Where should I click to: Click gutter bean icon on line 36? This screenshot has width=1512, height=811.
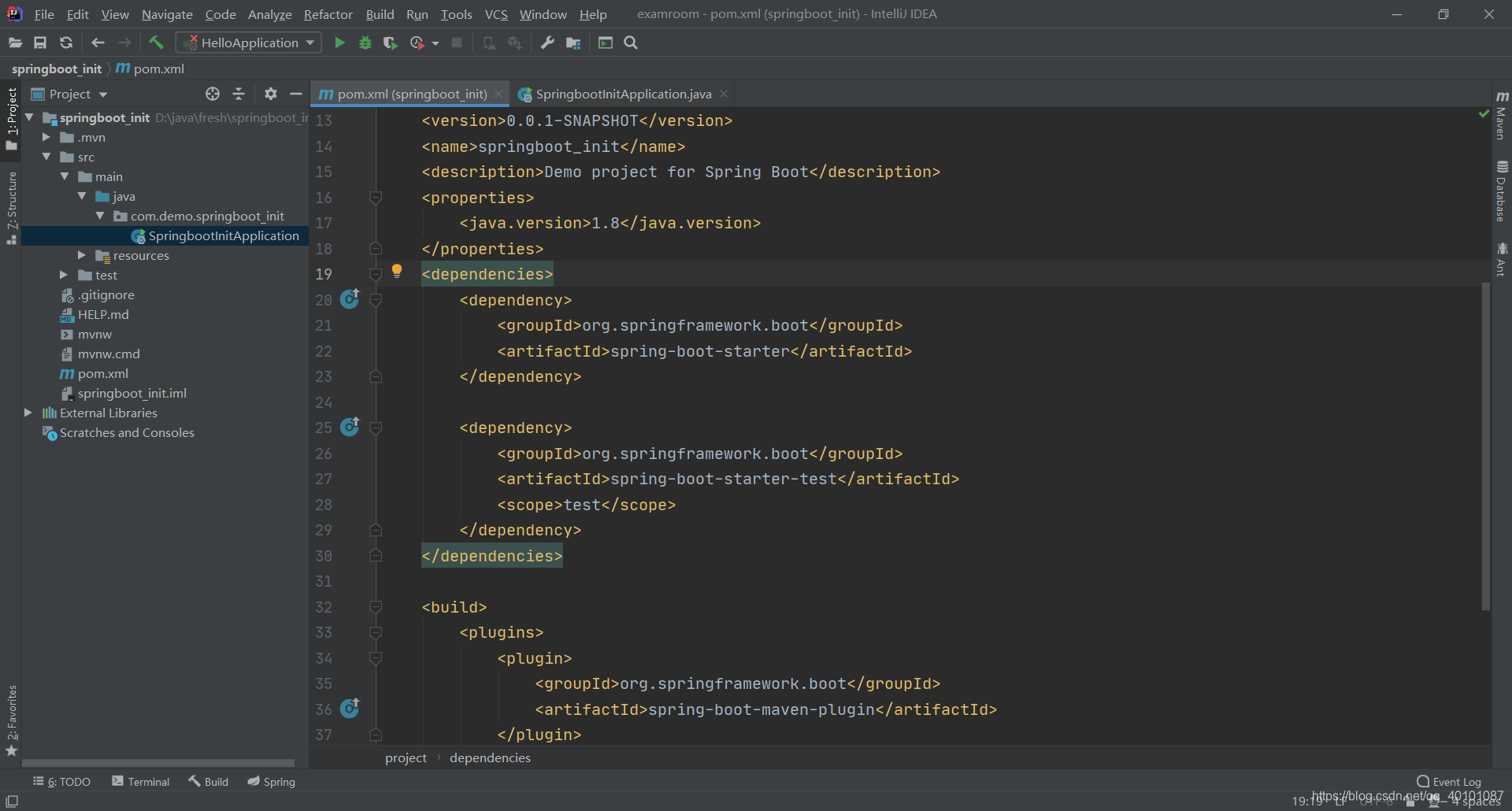click(350, 708)
